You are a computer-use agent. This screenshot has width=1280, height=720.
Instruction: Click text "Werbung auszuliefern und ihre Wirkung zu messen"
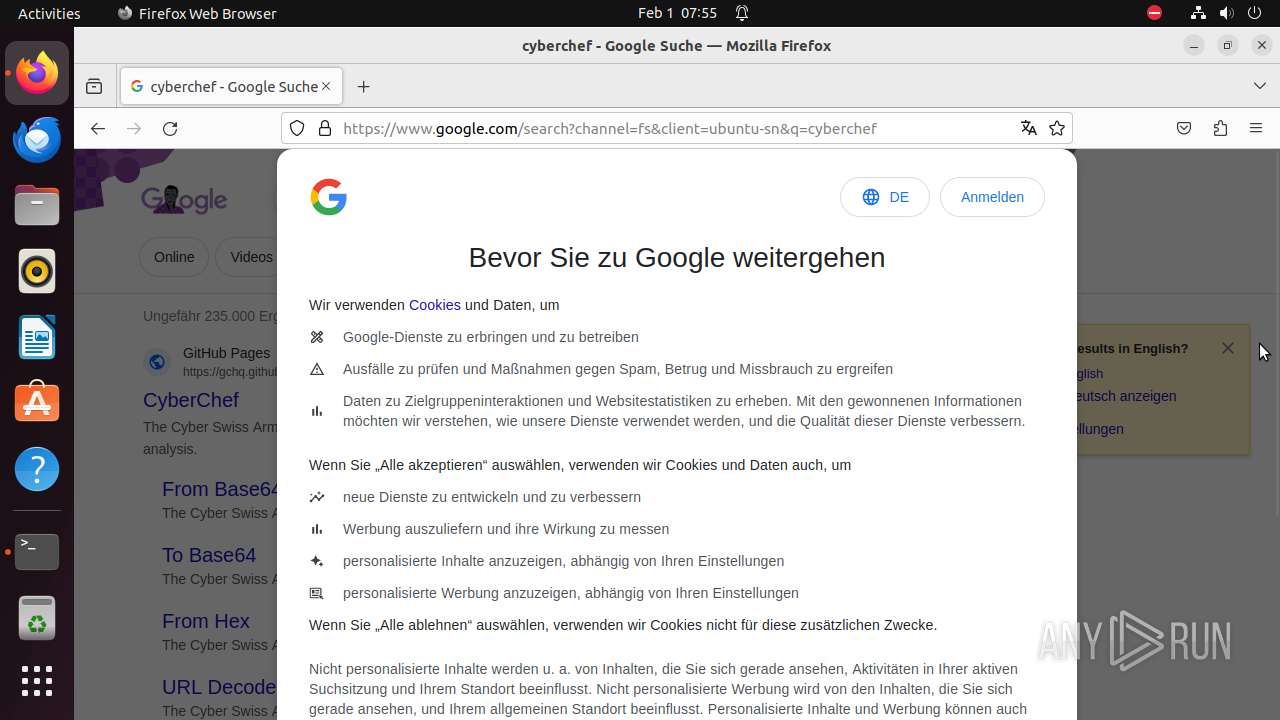[506, 529]
